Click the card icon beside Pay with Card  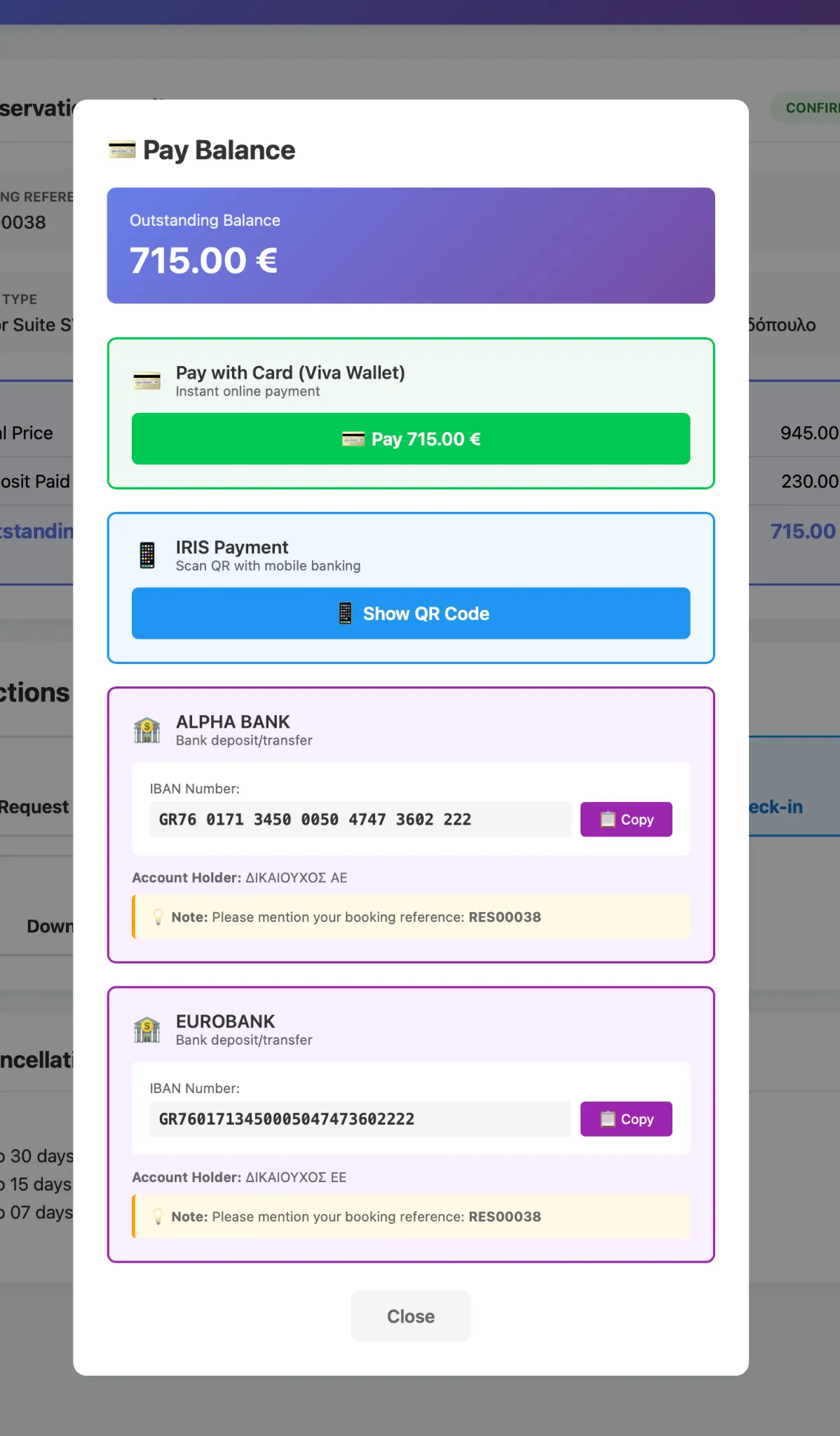tap(147, 380)
